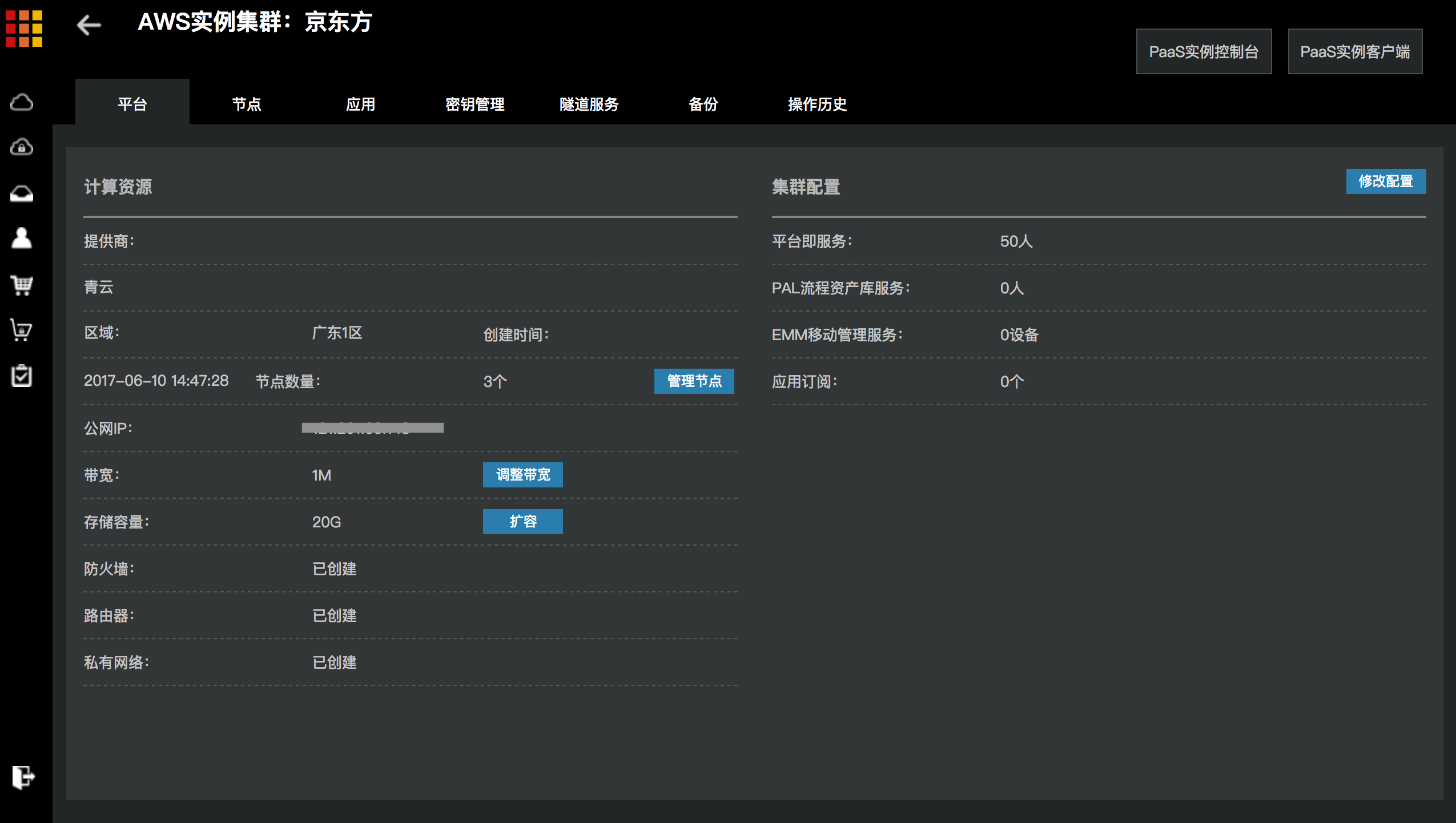The image size is (1456, 823).
Task: Click the colorful grid logo icon
Action: pos(24,29)
